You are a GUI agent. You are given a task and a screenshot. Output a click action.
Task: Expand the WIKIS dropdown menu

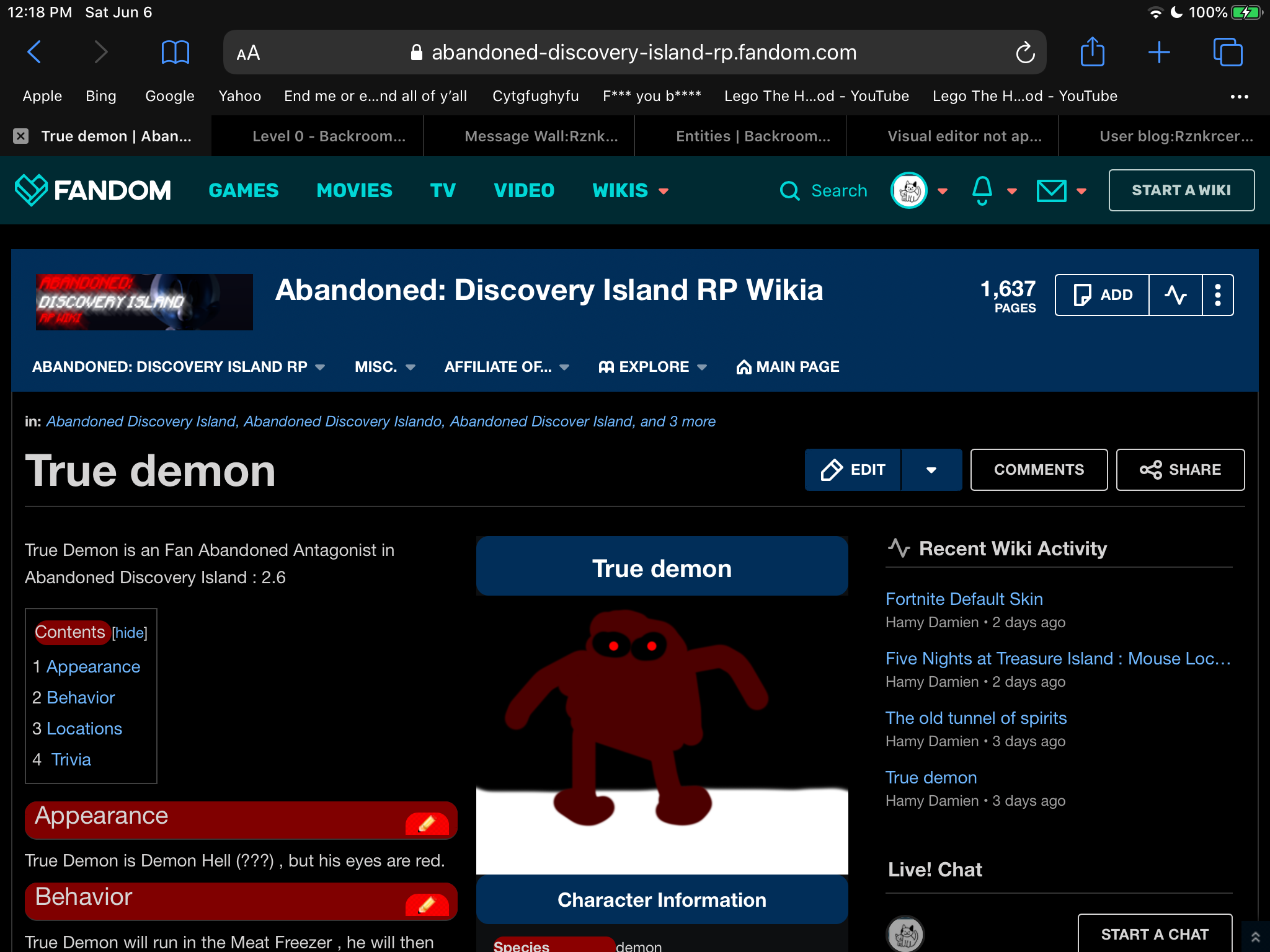point(630,190)
